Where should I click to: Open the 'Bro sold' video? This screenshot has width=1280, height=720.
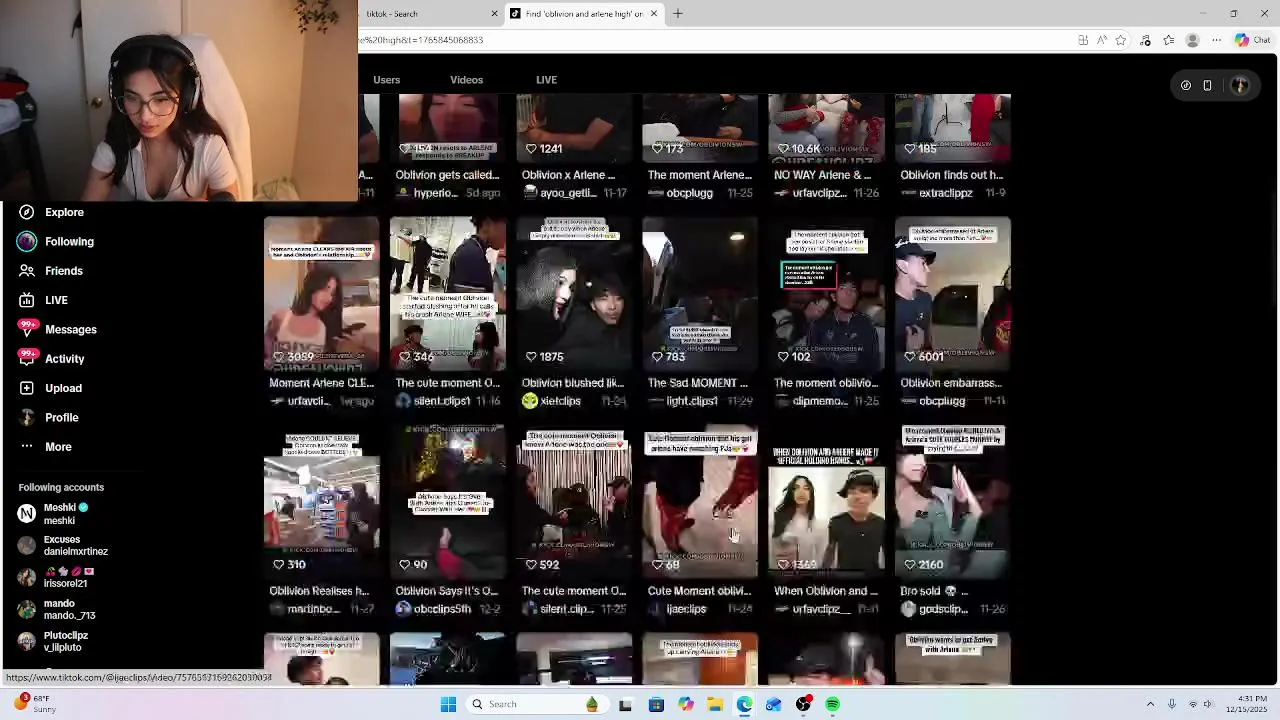pyautogui.click(x=952, y=502)
